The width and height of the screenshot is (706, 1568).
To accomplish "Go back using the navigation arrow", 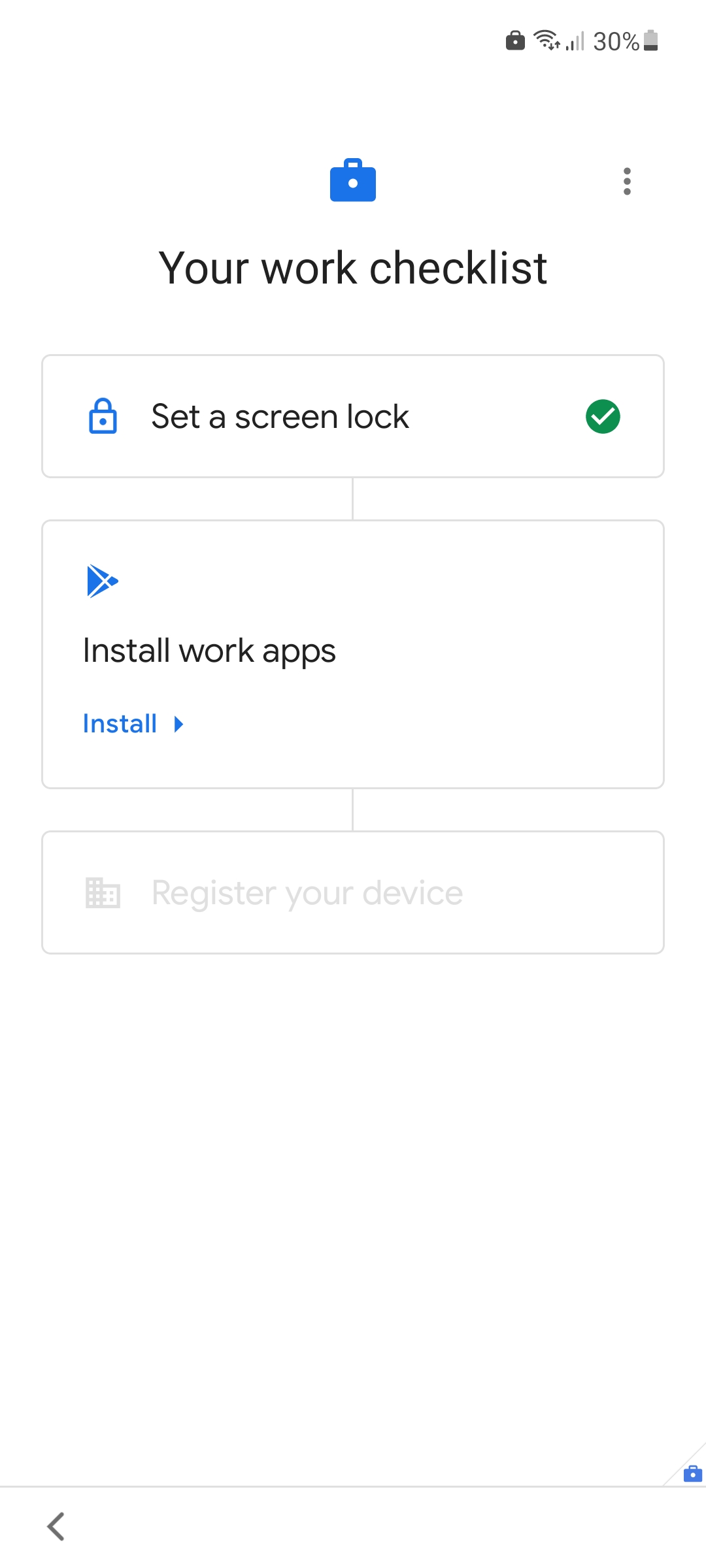I will [56, 1527].
